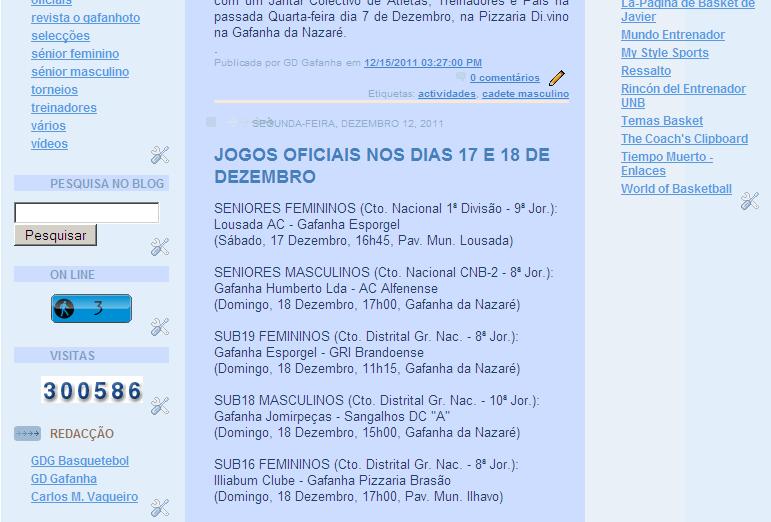This screenshot has width=771, height=522.
Task: Open the cadete masculino tag link
Action: pyautogui.click(x=526, y=94)
